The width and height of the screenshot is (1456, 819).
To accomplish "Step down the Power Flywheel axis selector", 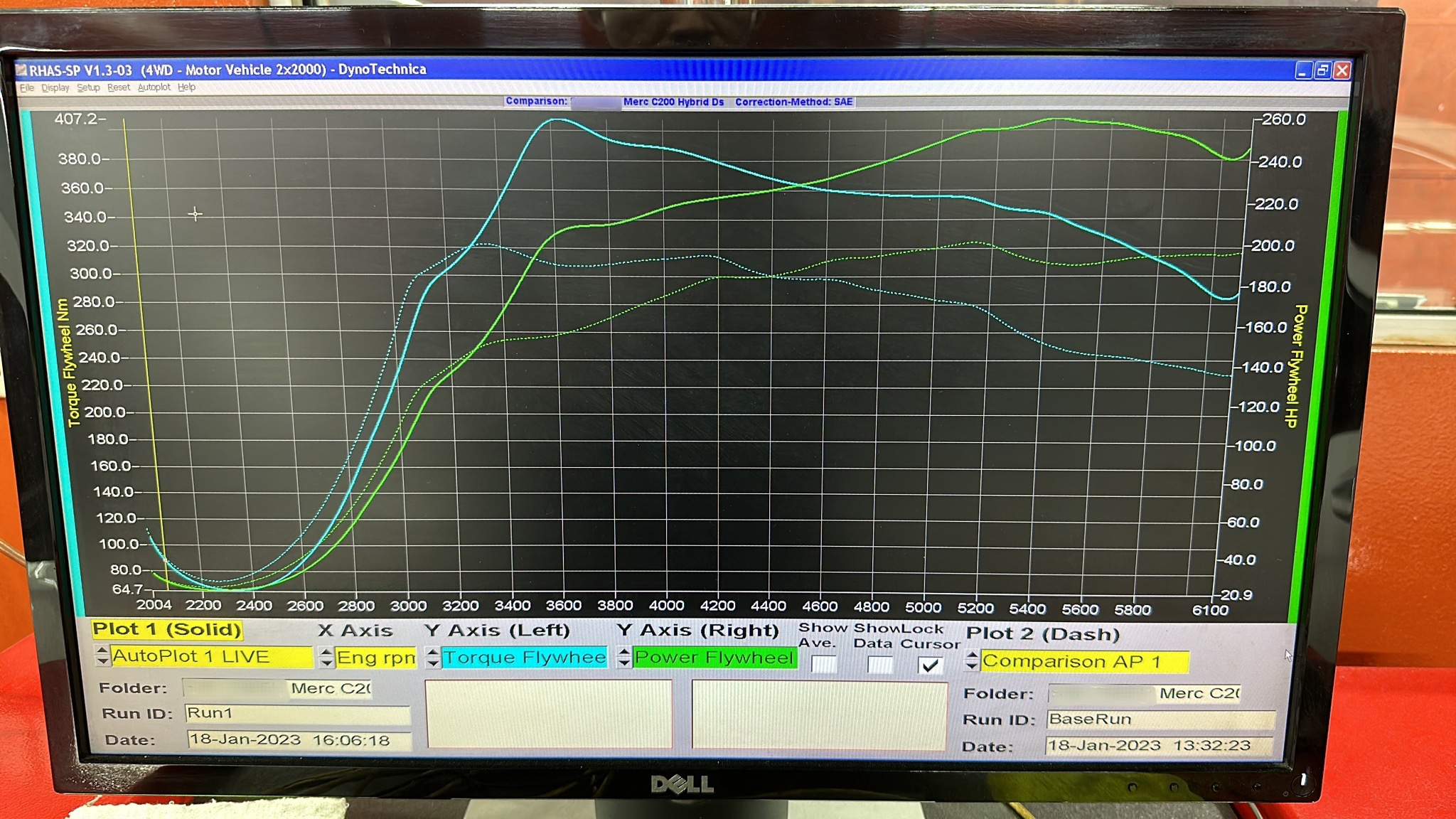I will [x=623, y=663].
